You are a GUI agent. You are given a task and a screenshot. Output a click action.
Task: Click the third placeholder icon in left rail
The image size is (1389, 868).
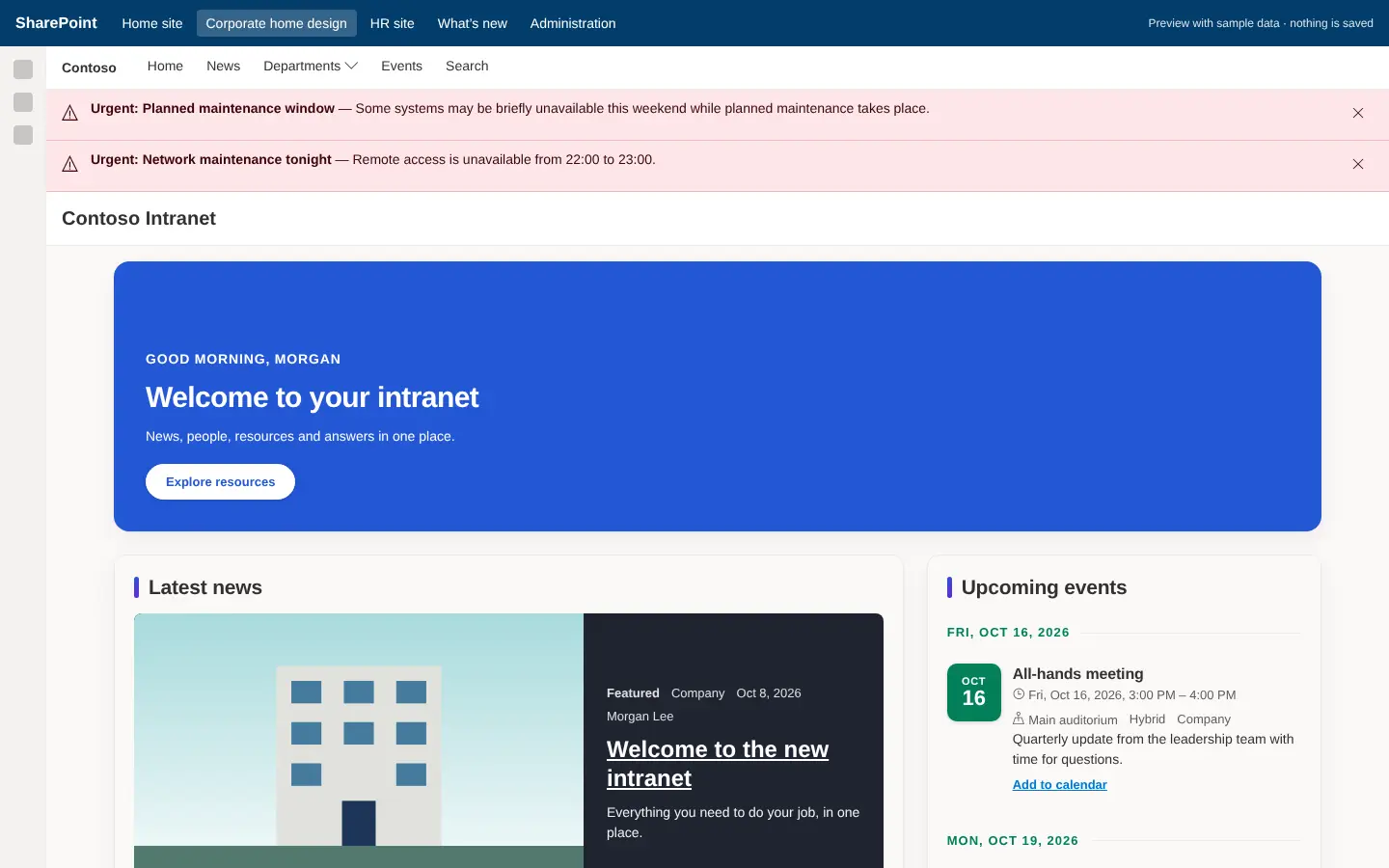[23, 135]
